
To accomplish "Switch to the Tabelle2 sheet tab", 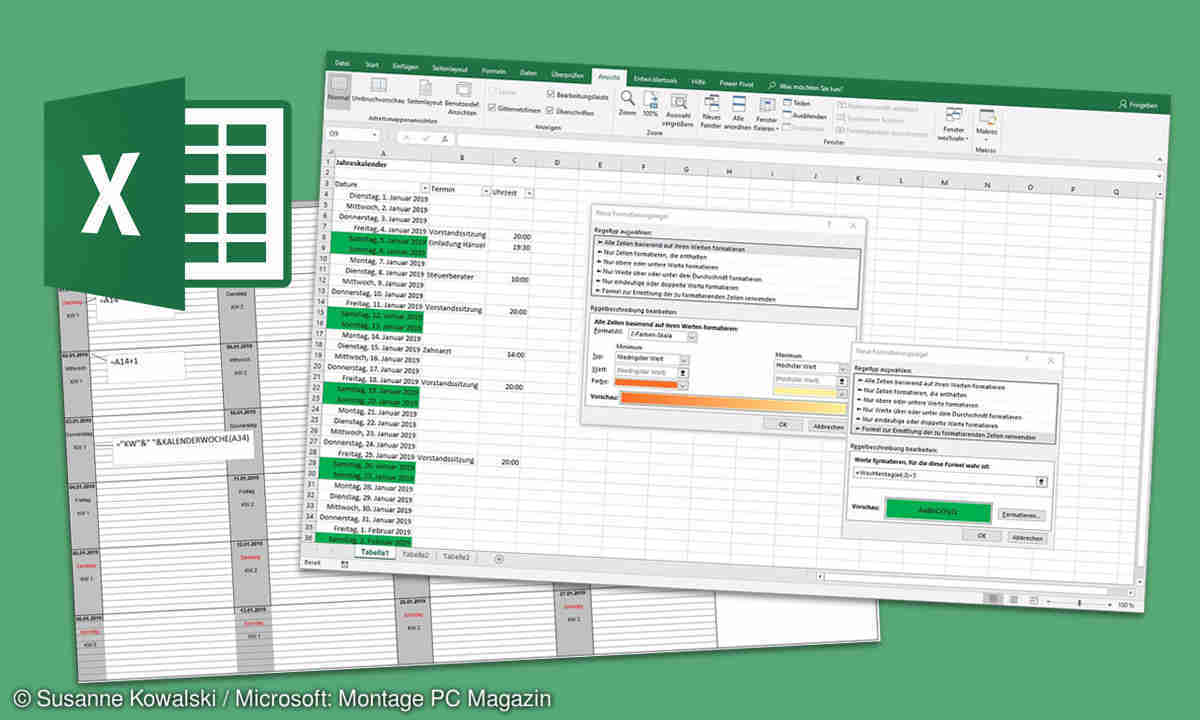I will tap(415, 554).
